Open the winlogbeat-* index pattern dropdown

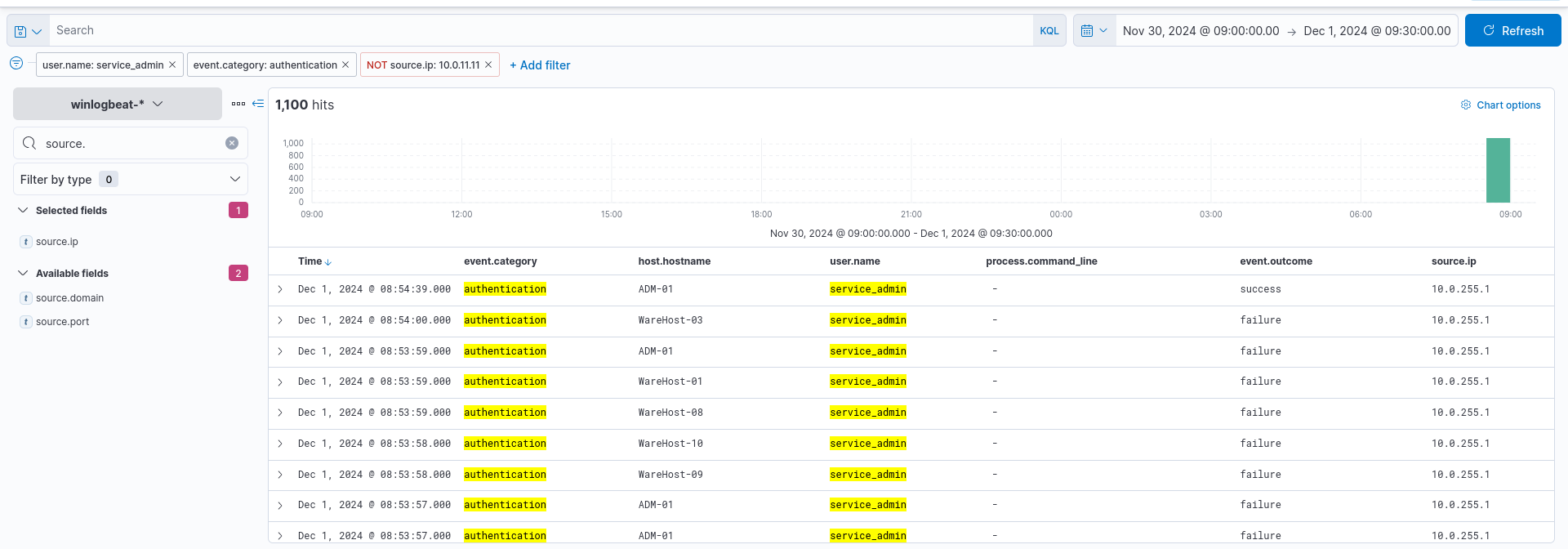[118, 104]
